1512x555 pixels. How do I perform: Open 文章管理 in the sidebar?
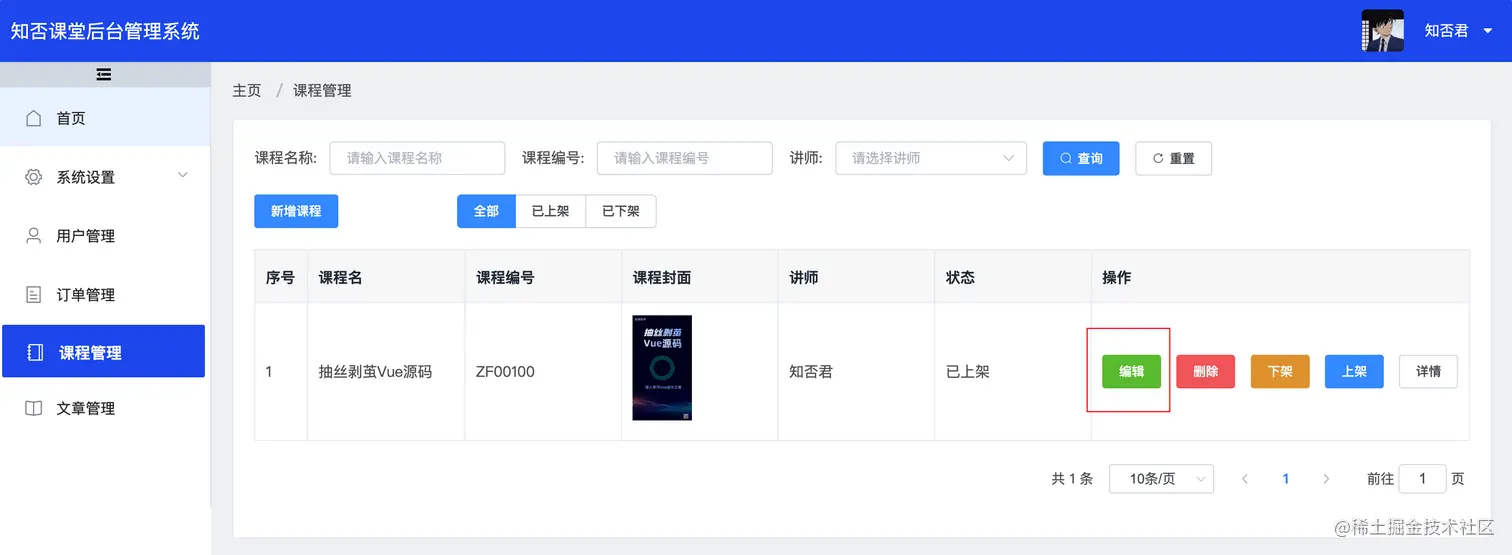(105, 408)
